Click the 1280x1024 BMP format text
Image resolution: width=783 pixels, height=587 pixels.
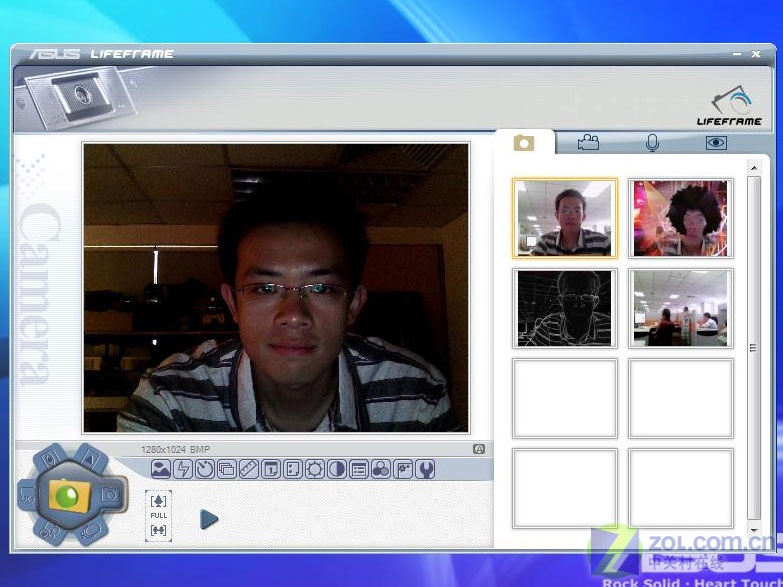pos(175,449)
